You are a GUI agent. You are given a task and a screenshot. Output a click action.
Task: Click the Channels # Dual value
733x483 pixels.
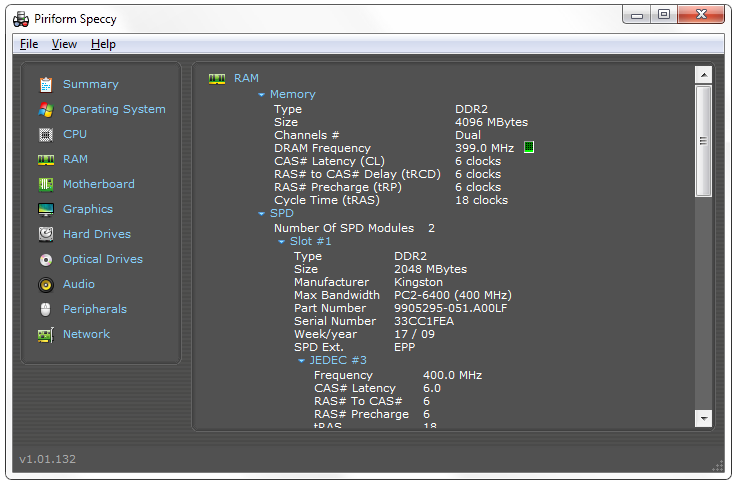coord(468,135)
